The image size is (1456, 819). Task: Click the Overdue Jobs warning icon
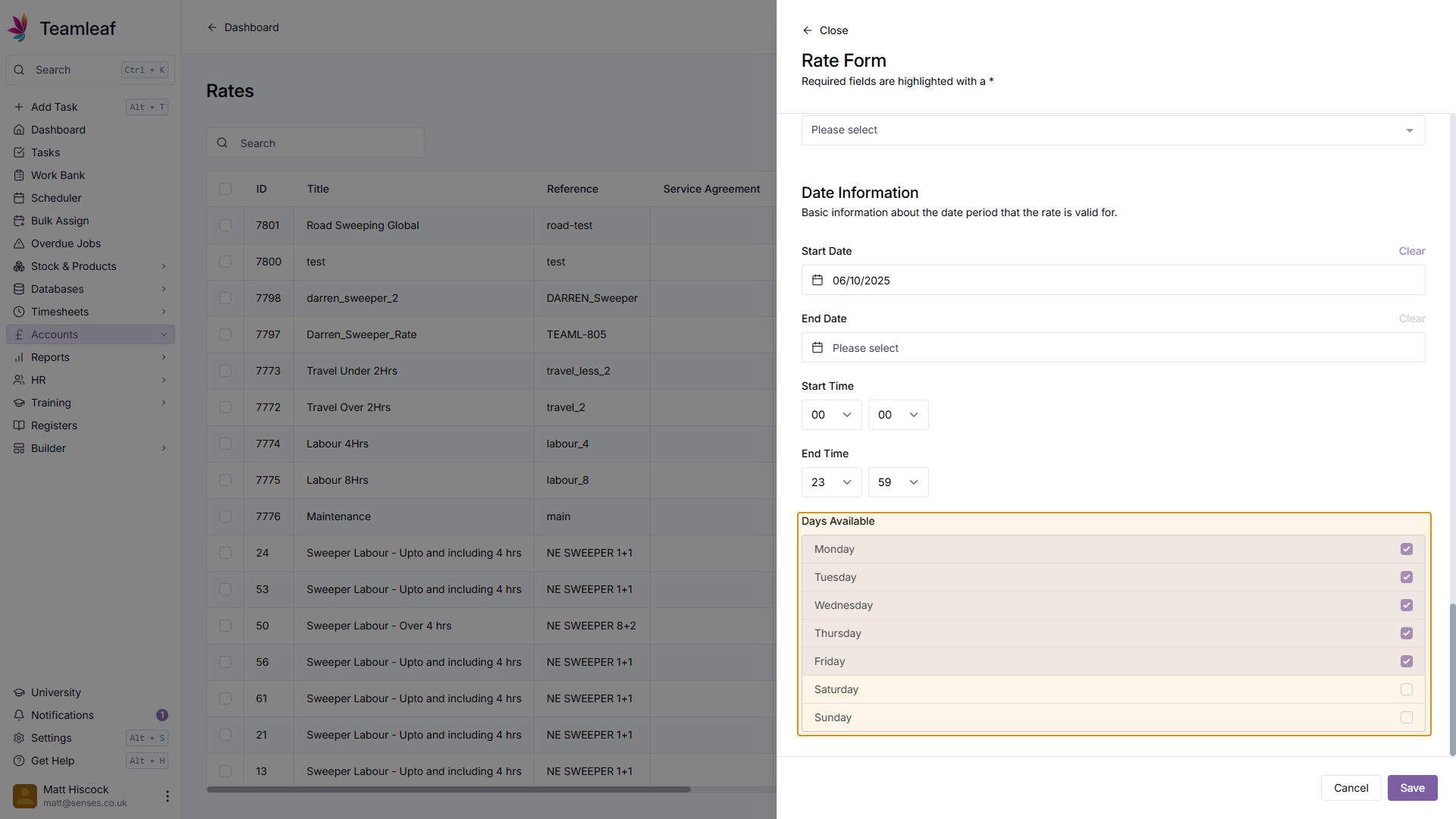pyautogui.click(x=19, y=243)
